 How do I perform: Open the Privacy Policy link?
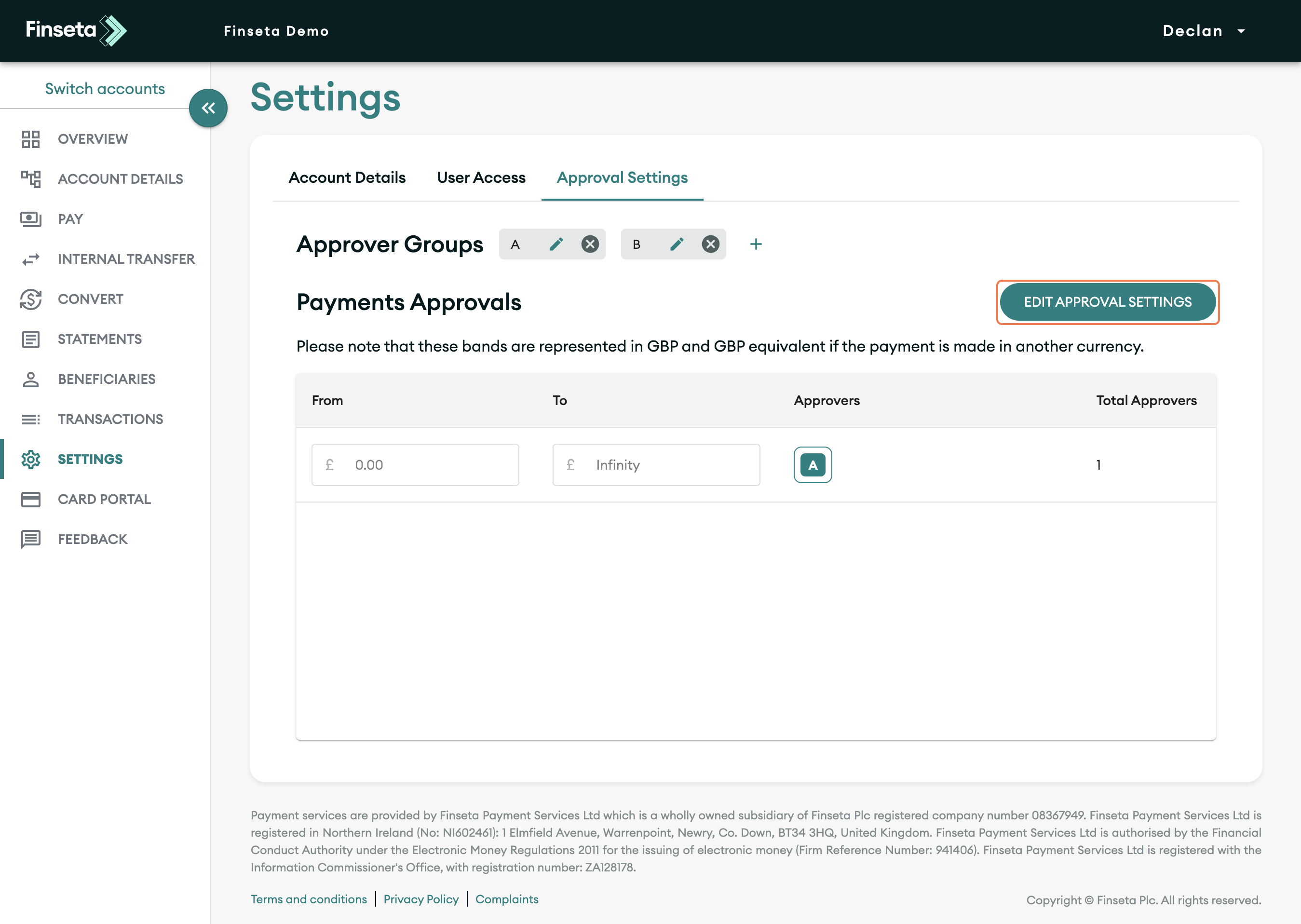click(x=421, y=899)
